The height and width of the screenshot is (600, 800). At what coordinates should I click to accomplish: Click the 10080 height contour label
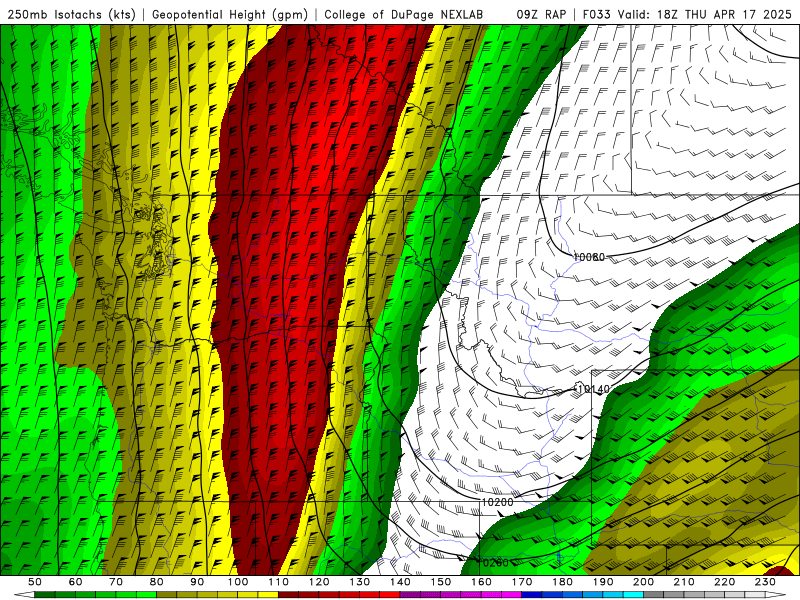[x=589, y=257]
